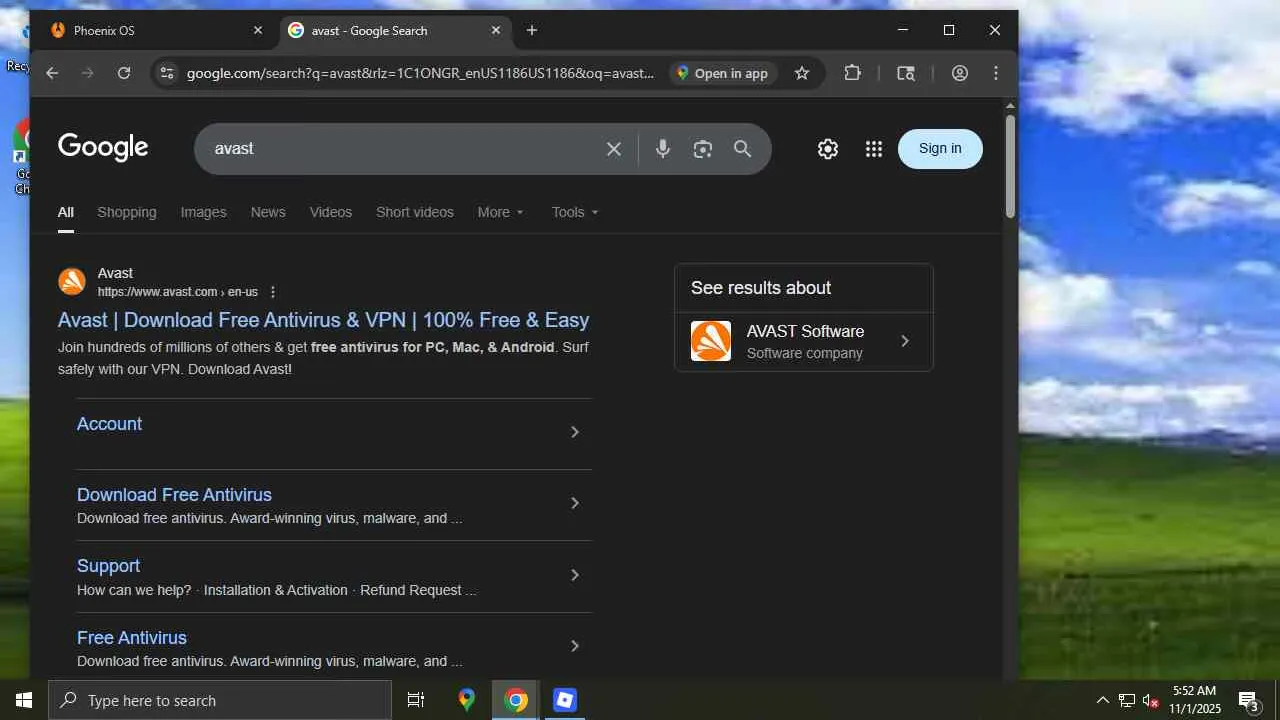Click the Chrome icon on the taskbar

pyautogui.click(x=516, y=700)
